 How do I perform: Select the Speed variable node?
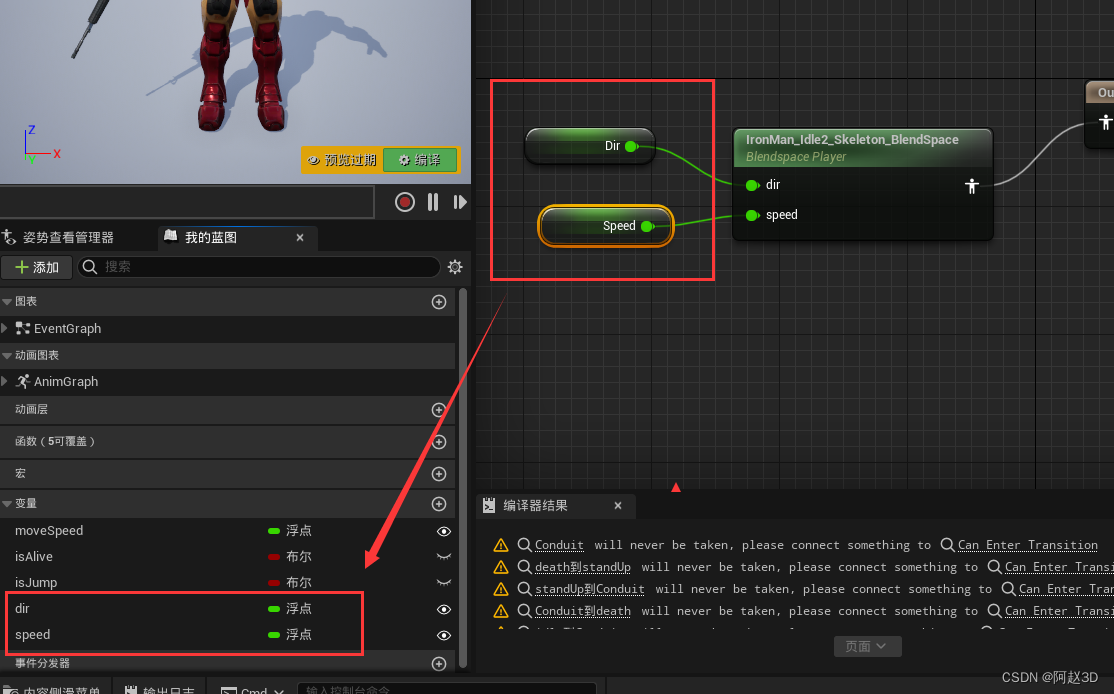pyautogui.click(x=605, y=227)
